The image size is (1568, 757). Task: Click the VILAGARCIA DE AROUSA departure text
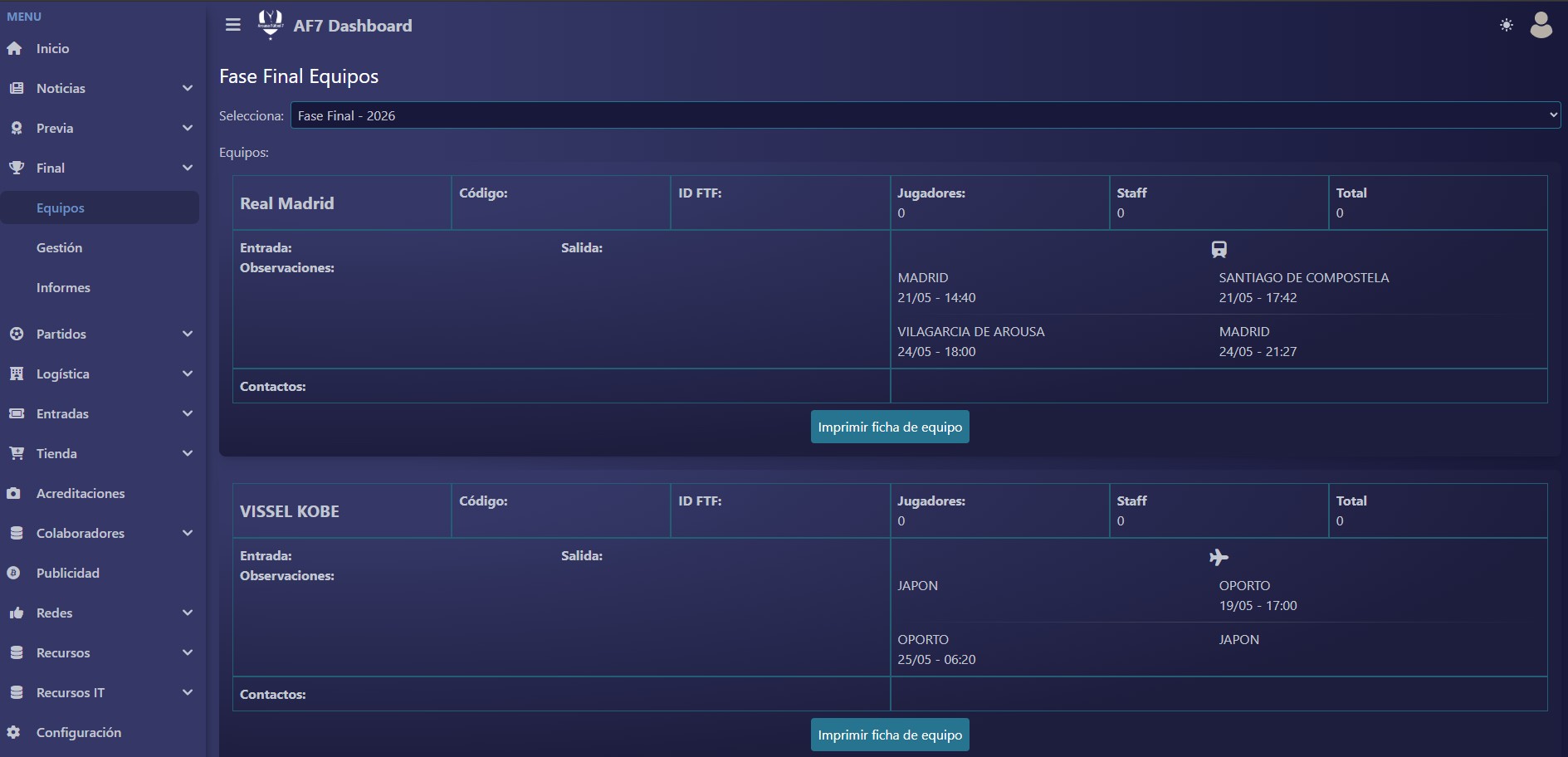coord(971,331)
